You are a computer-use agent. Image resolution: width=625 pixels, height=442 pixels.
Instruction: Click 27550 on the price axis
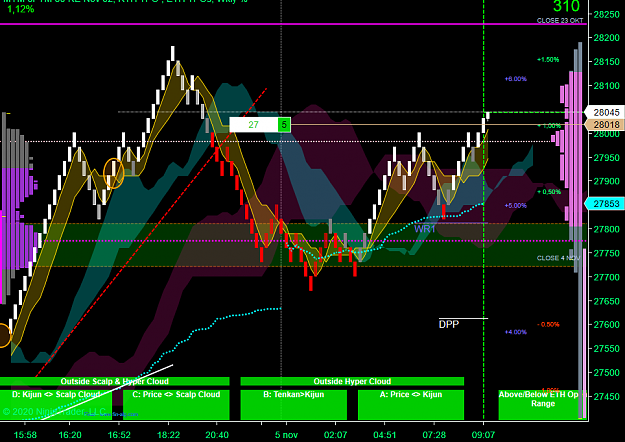(x=607, y=349)
